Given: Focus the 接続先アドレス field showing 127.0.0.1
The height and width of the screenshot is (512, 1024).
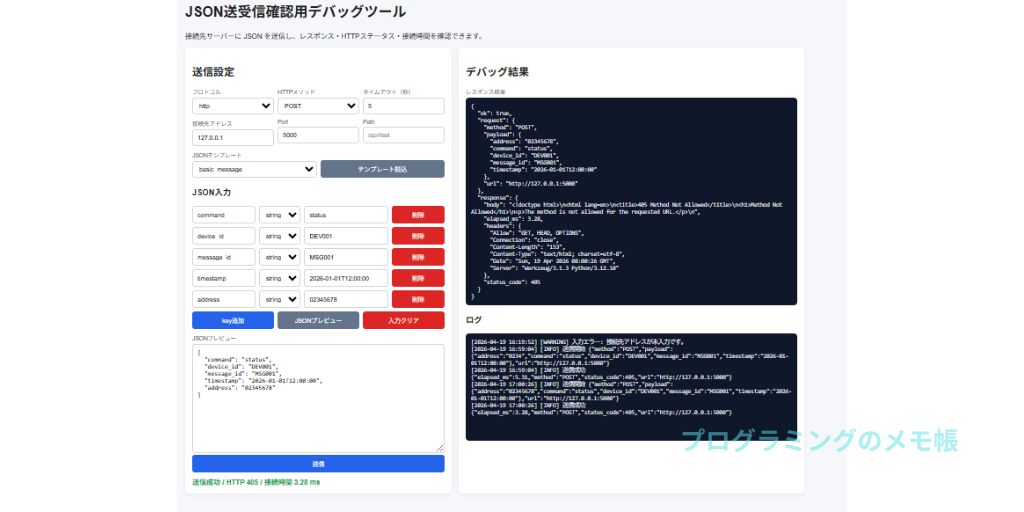Looking at the screenshot, I should pyautogui.click(x=232, y=136).
